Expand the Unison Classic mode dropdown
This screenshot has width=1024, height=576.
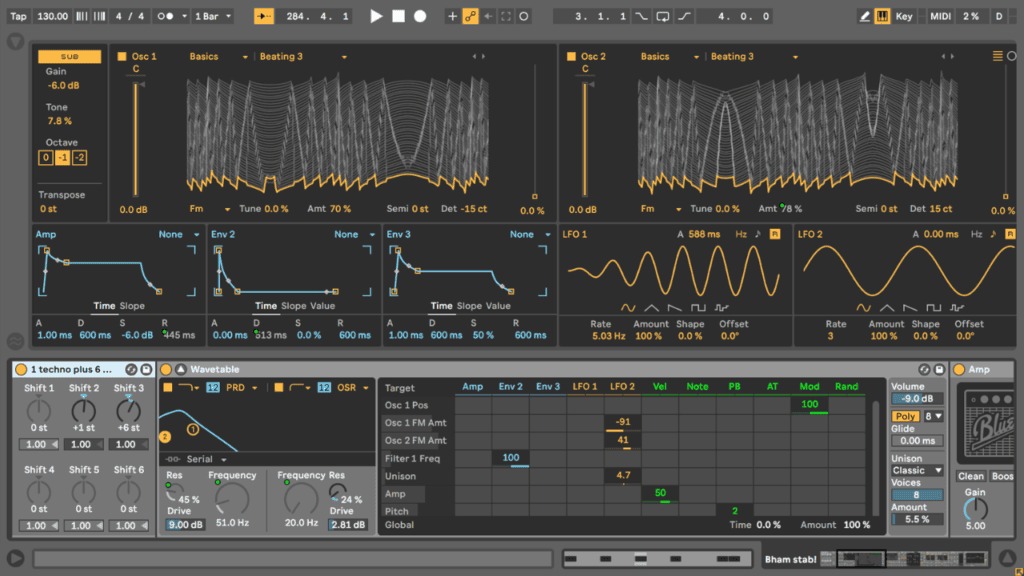tap(917, 470)
